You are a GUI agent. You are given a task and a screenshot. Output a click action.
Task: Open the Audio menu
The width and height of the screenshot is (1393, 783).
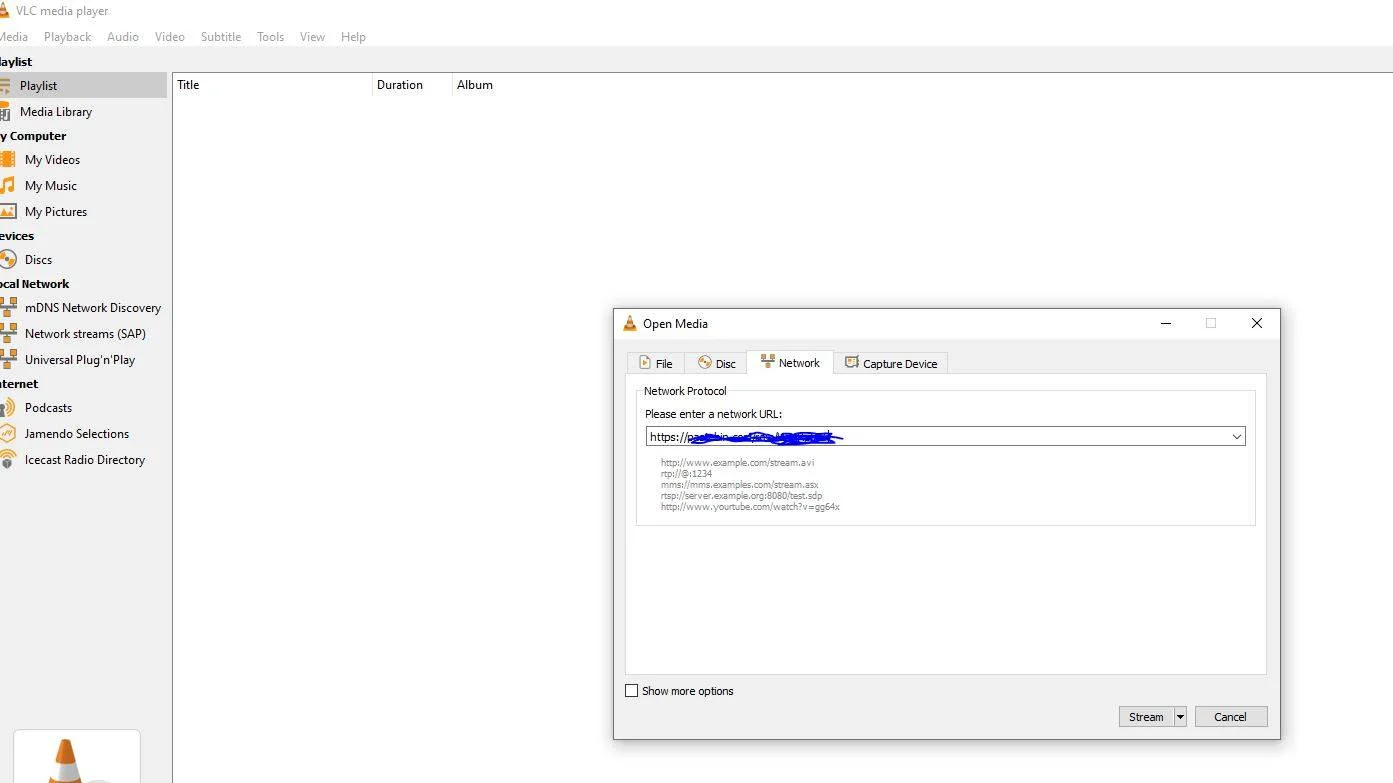point(123,37)
